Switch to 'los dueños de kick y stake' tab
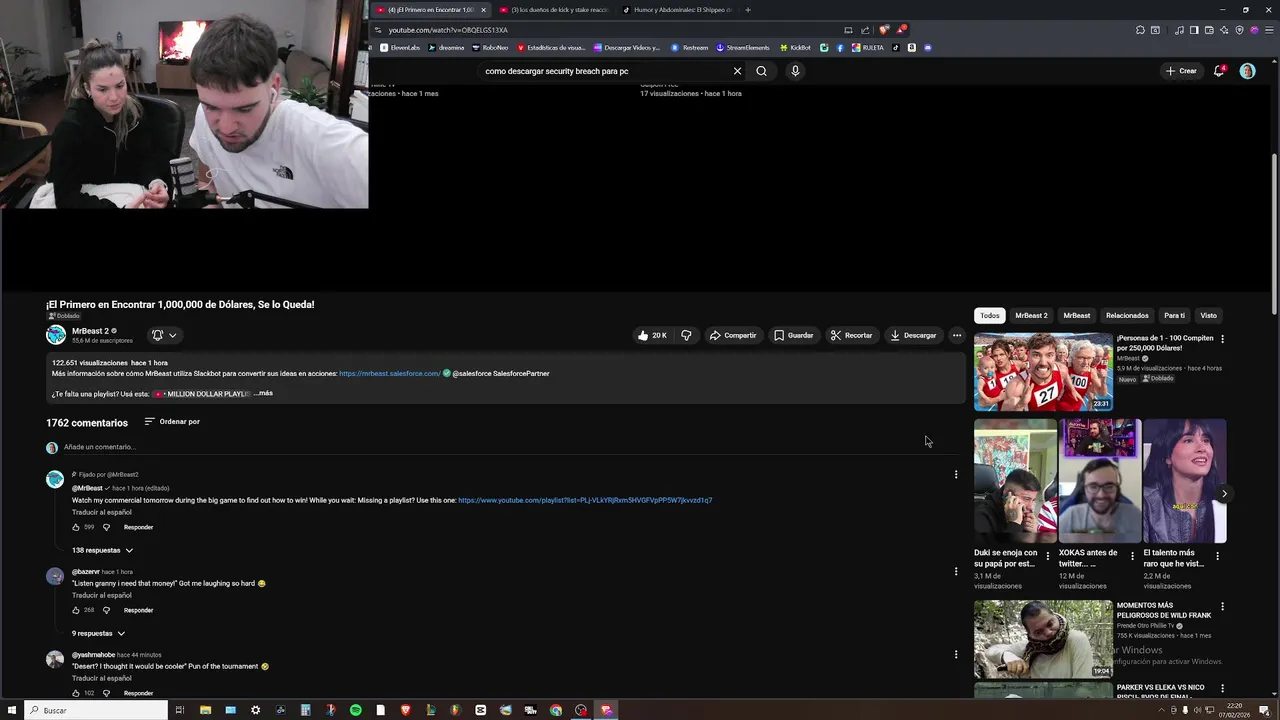 [x=553, y=10]
